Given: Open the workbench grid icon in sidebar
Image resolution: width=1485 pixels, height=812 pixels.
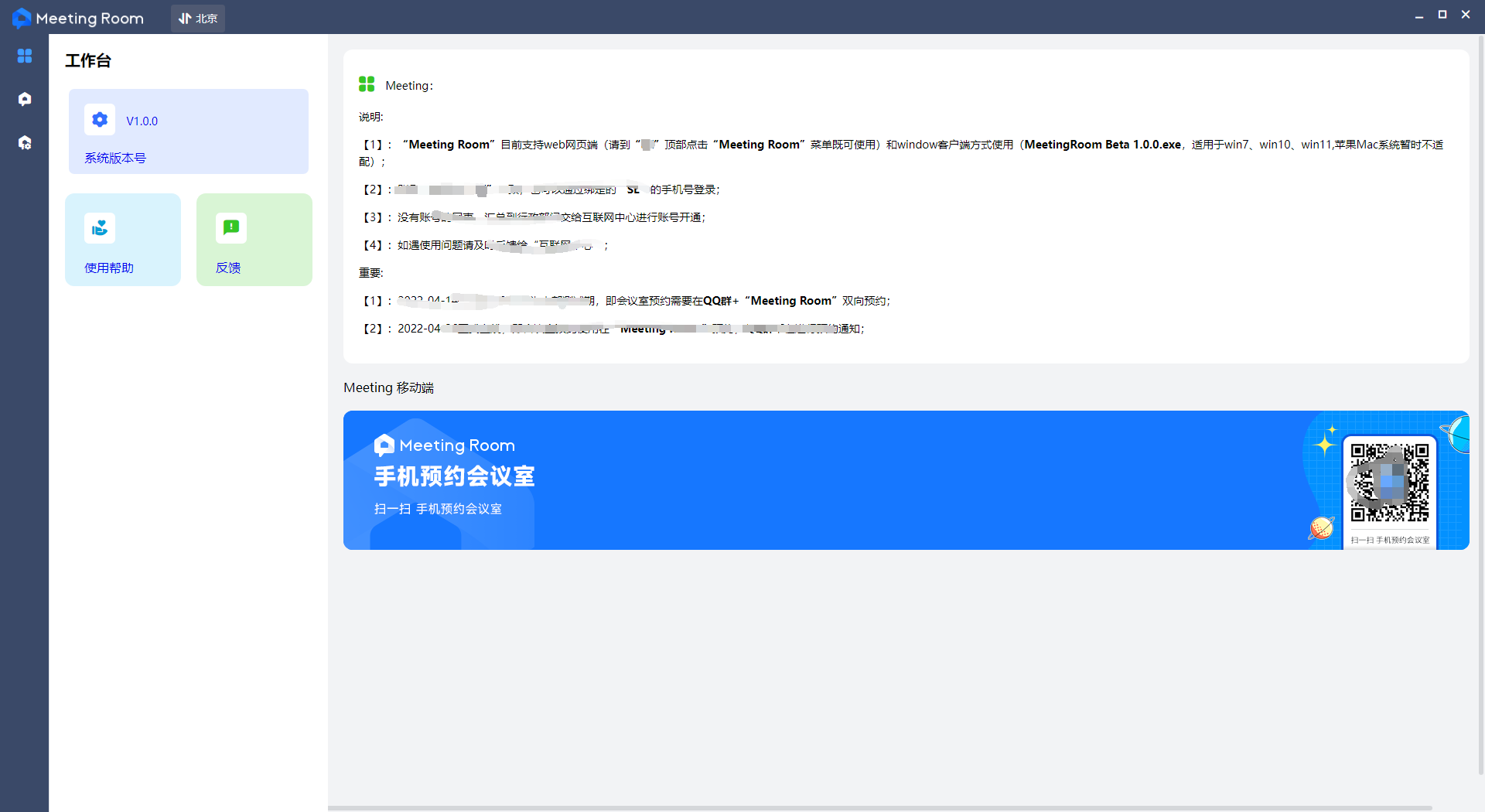Looking at the screenshot, I should [x=25, y=56].
